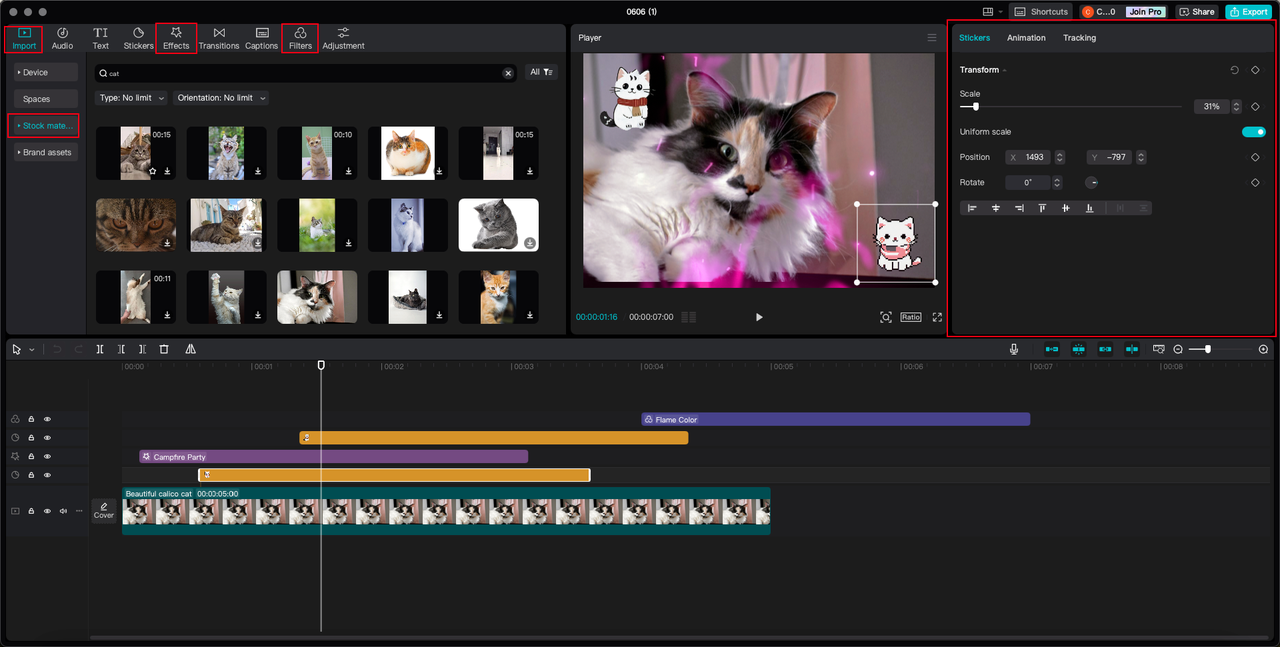Open the selection tool mode dropdown arrow
The image size is (1280, 647).
tap(32, 349)
